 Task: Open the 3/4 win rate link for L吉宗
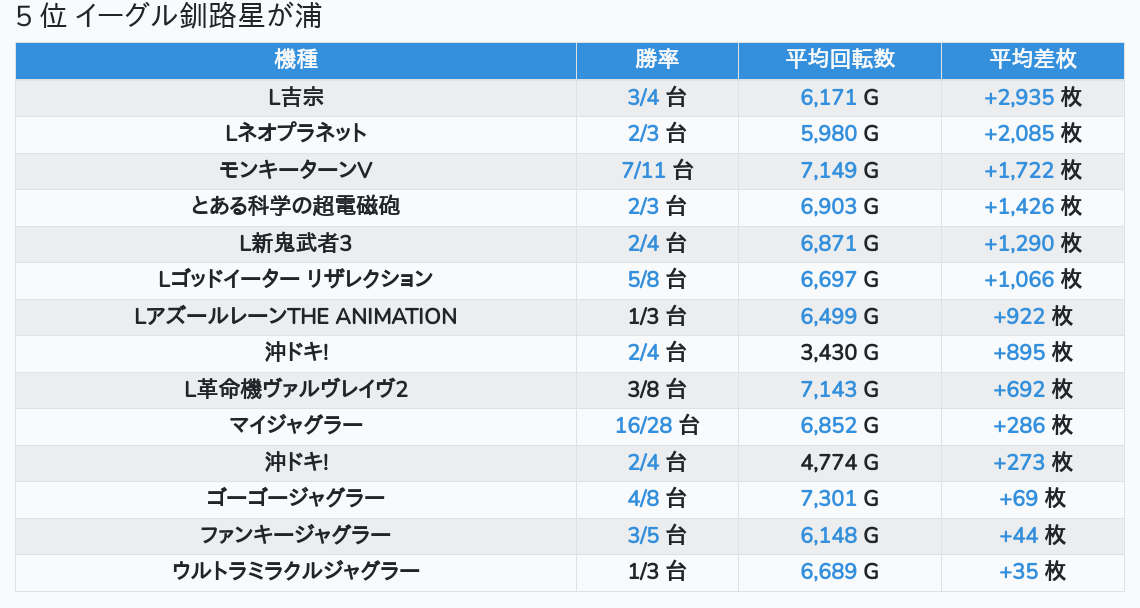pos(644,97)
